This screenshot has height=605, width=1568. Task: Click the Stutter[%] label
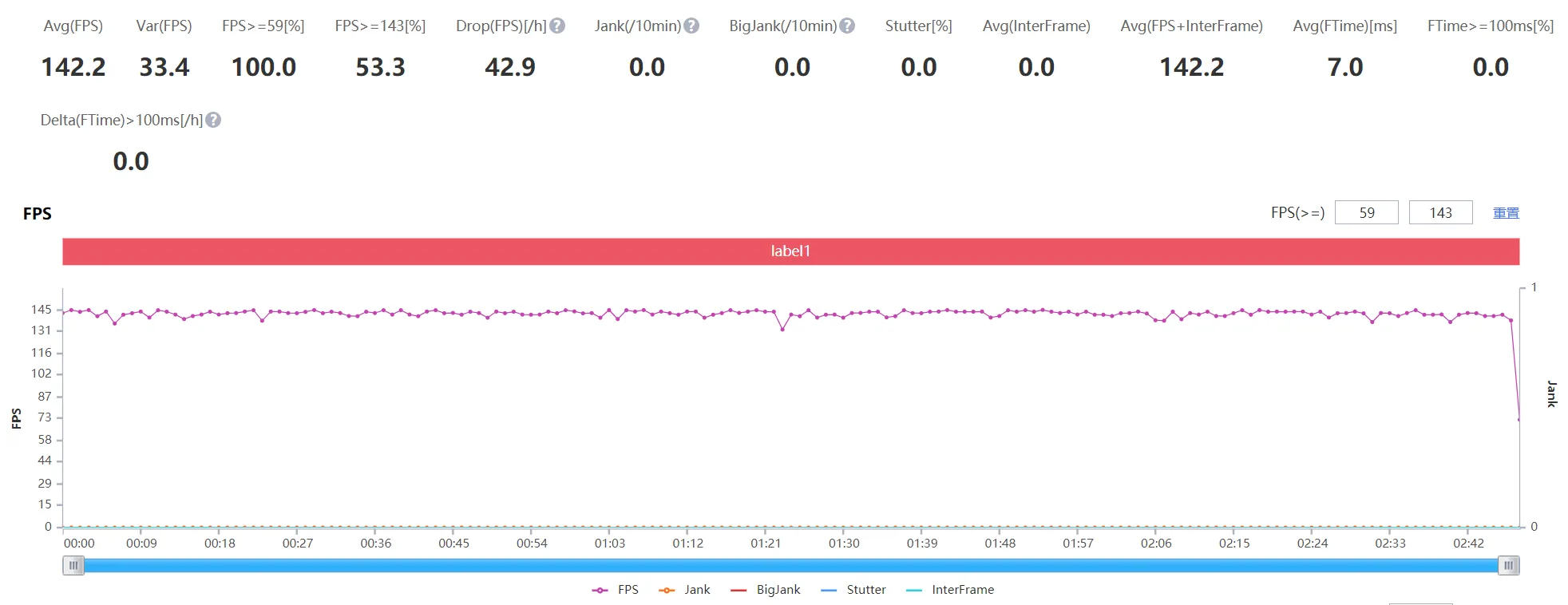pyautogui.click(x=919, y=26)
